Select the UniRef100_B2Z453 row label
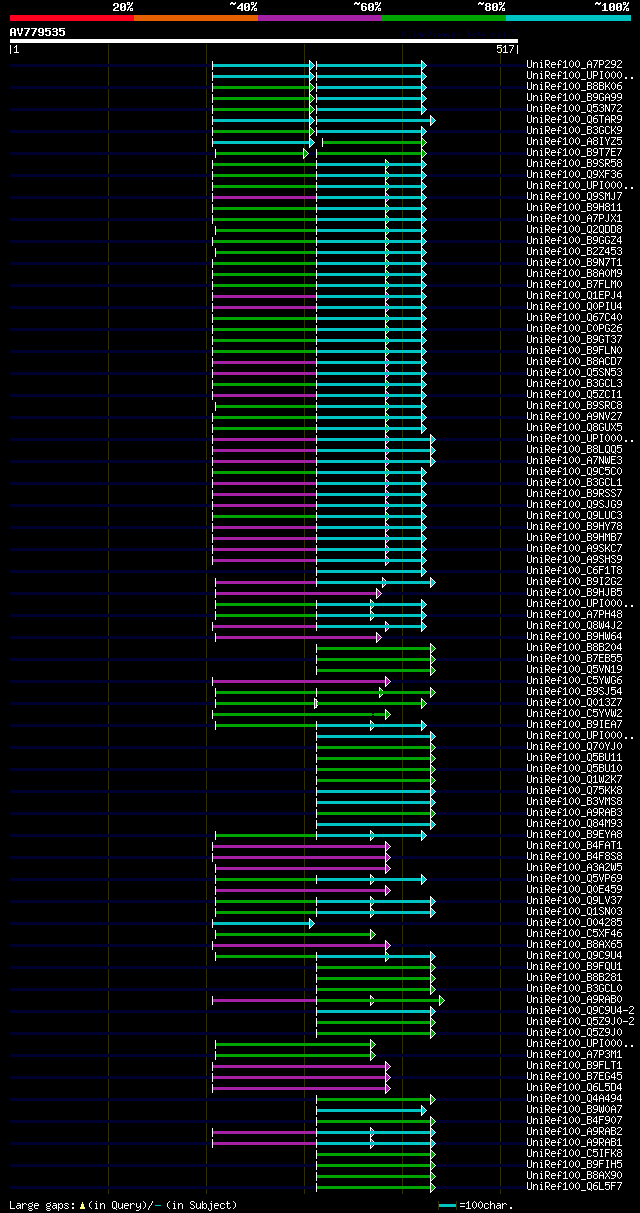Viewport: 640px width, 1213px height. 576,251
